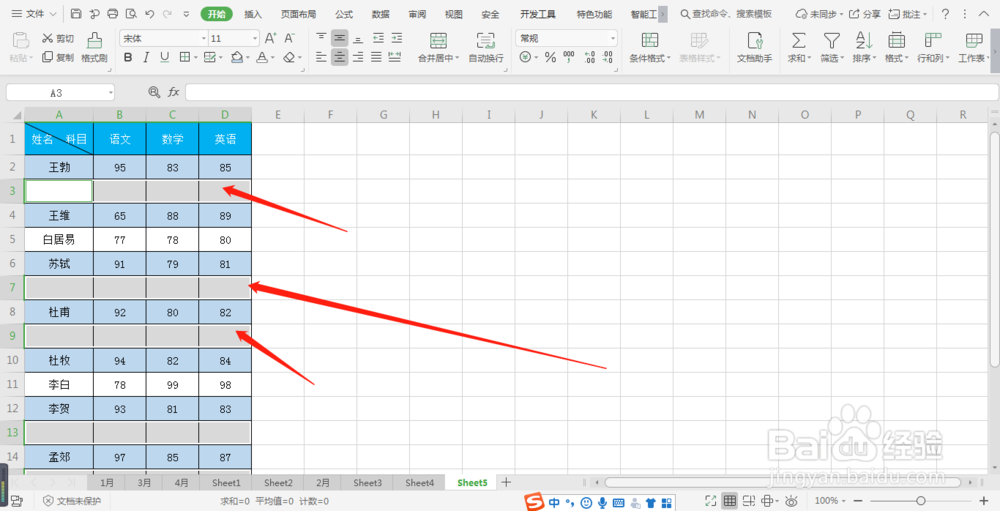Click the Wrap Text (自动换行) button
Image resolution: width=1000 pixels, height=511 pixels.
486,48
